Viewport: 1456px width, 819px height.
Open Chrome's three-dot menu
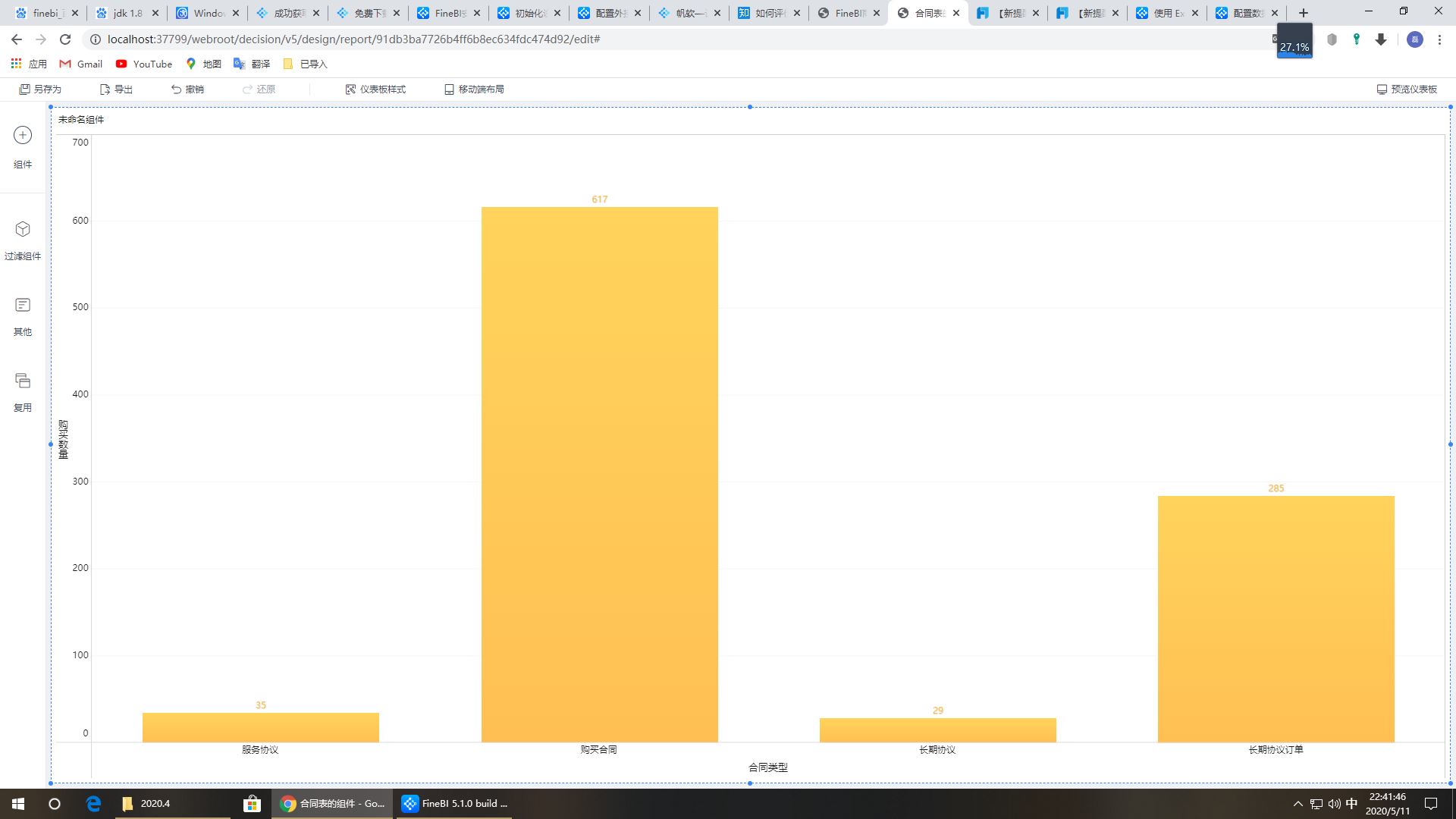coord(1439,39)
